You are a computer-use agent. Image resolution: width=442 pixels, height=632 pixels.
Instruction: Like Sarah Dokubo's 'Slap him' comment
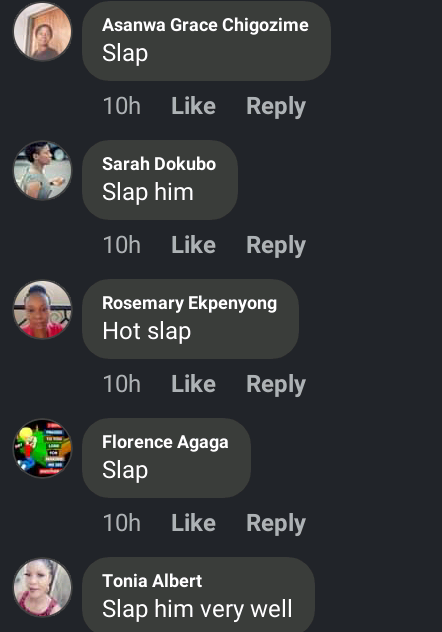[x=193, y=245]
